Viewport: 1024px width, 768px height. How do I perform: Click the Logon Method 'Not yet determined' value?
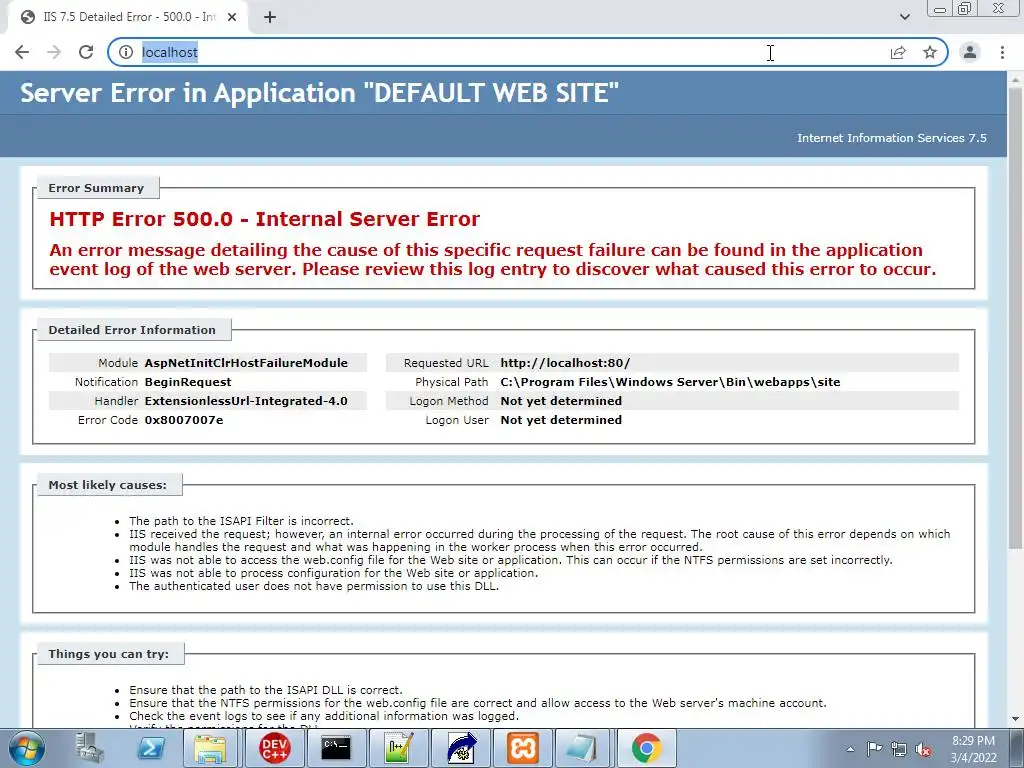[x=561, y=401]
